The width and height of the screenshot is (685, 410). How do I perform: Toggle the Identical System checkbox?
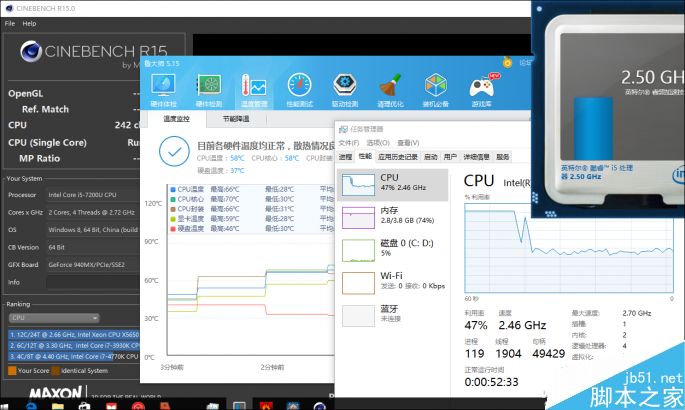(55, 371)
